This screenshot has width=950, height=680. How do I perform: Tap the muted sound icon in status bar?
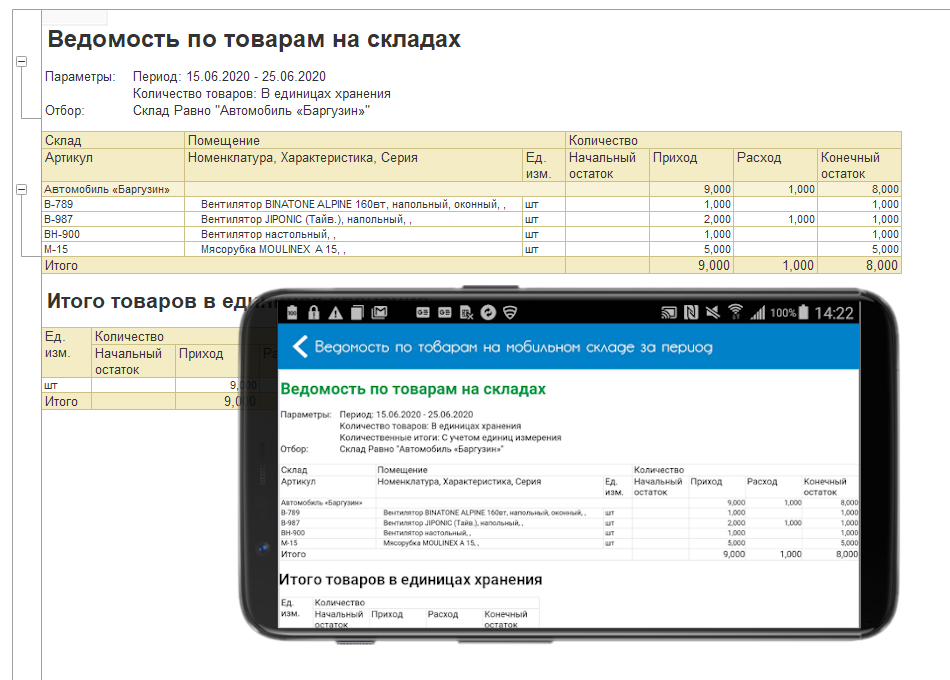pyautogui.click(x=712, y=313)
